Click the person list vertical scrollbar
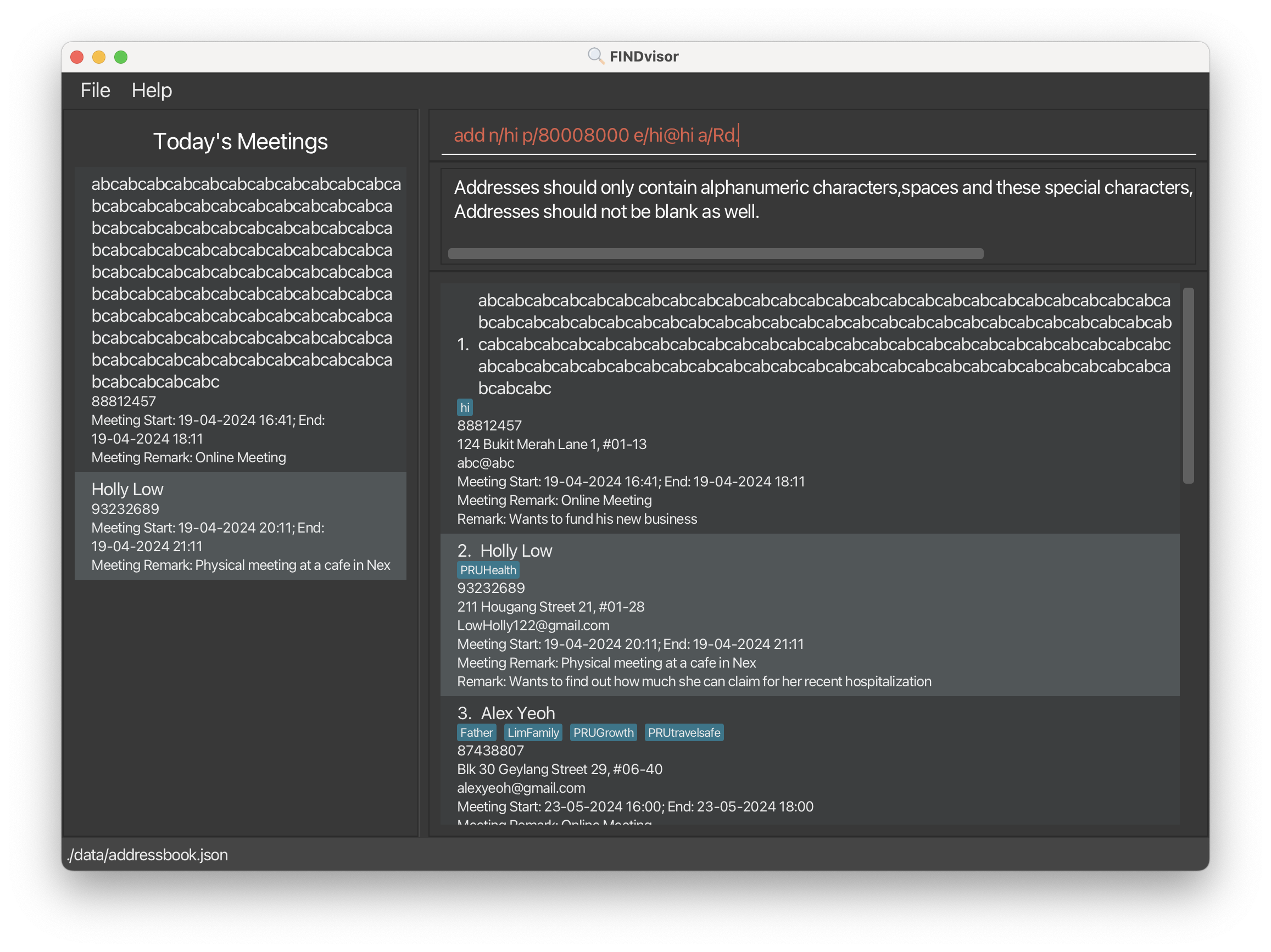The width and height of the screenshot is (1271, 952). tap(1188, 385)
